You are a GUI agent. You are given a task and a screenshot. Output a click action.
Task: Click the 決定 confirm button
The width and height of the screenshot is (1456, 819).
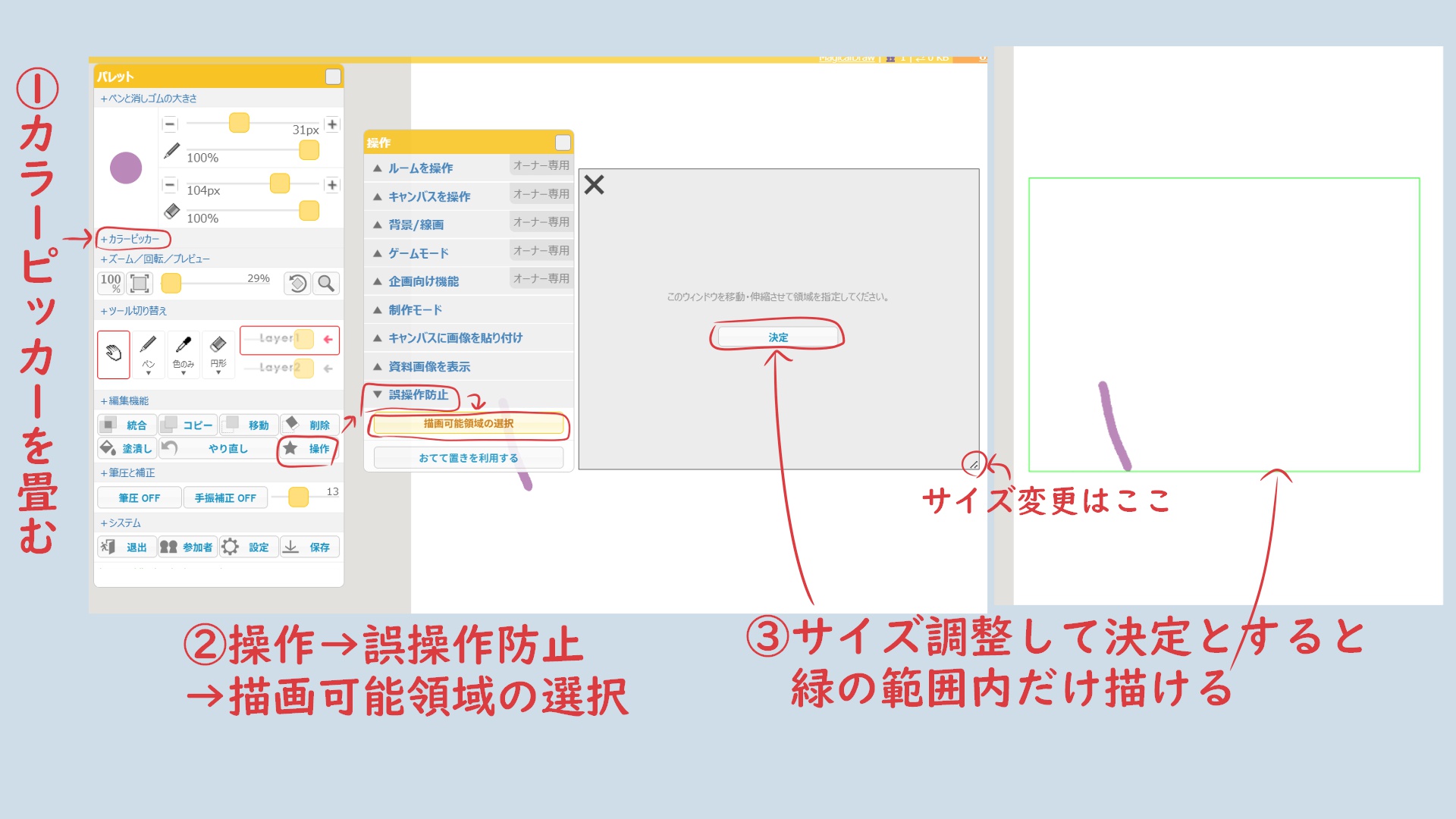[x=778, y=337]
